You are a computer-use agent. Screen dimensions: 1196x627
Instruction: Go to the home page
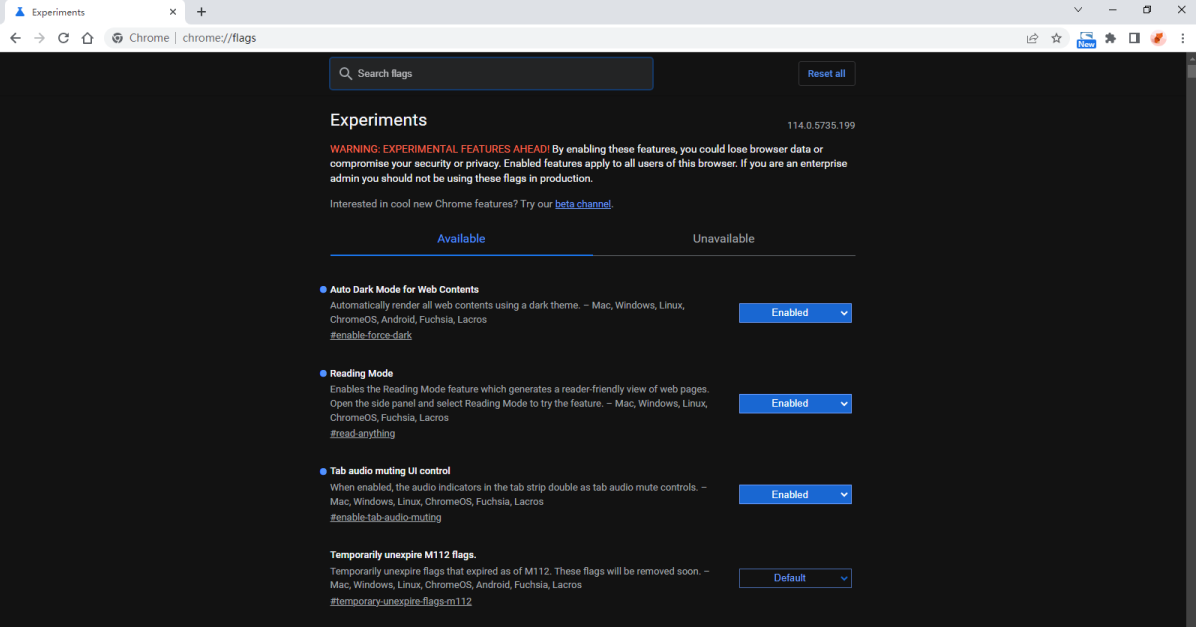click(x=87, y=38)
